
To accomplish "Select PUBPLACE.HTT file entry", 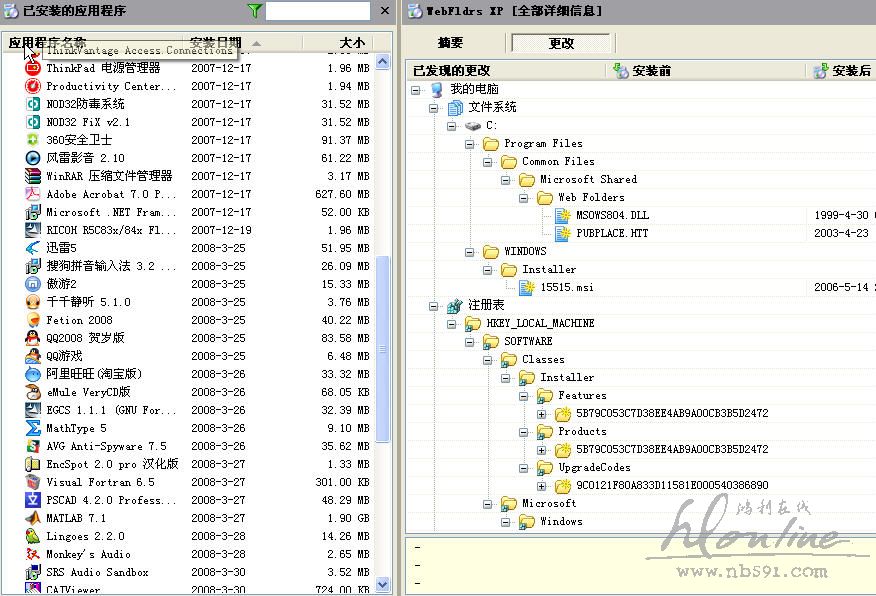I will pos(612,233).
